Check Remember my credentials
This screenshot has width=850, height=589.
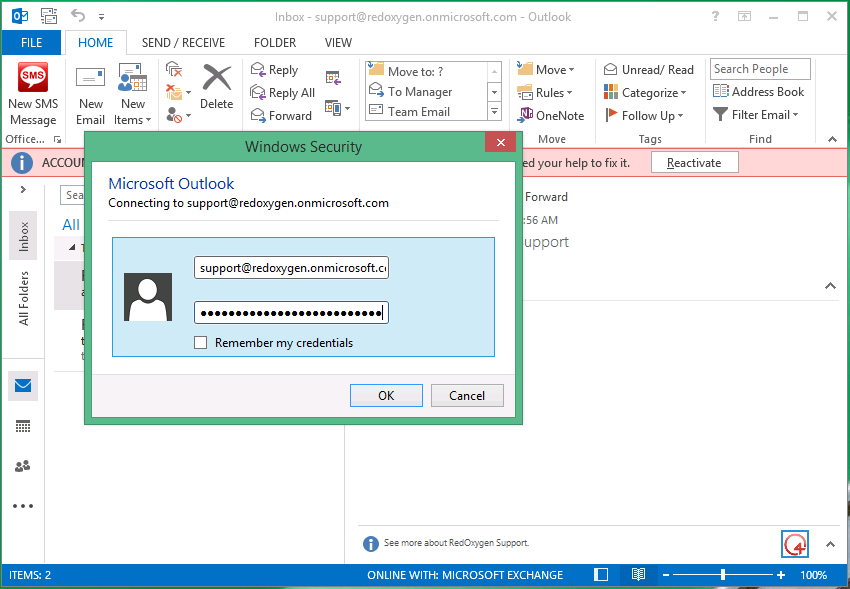(201, 342)
